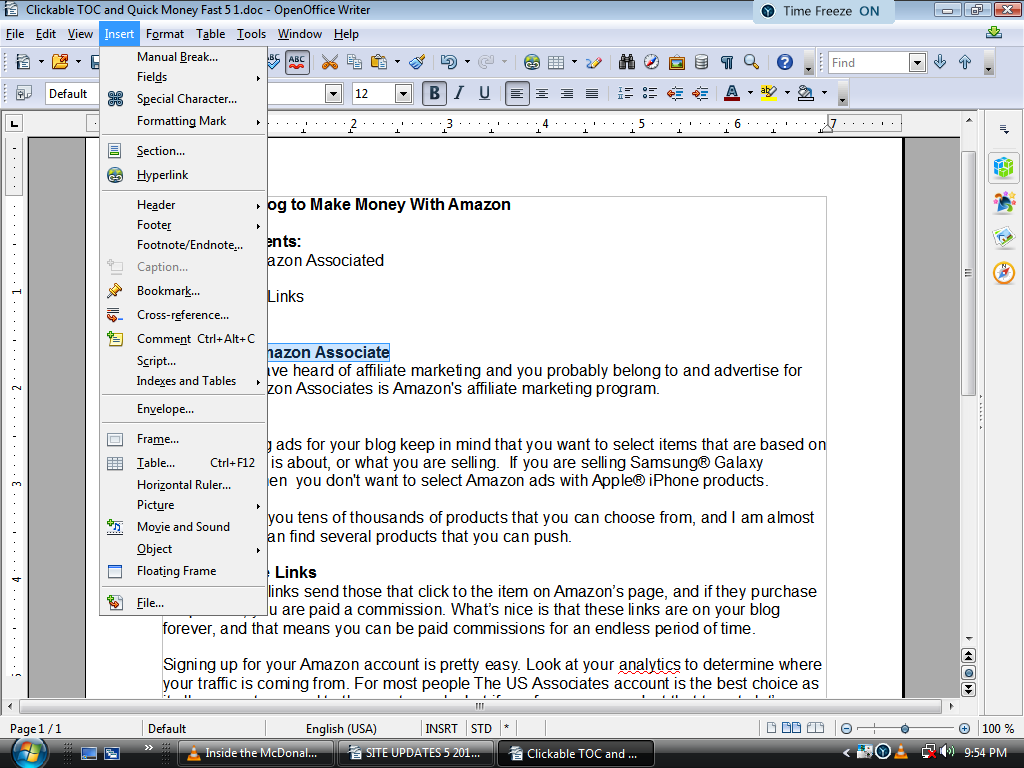Toggle AutoSpellcheck ABC button
1024x768 pixels.
tap(296, 62)
